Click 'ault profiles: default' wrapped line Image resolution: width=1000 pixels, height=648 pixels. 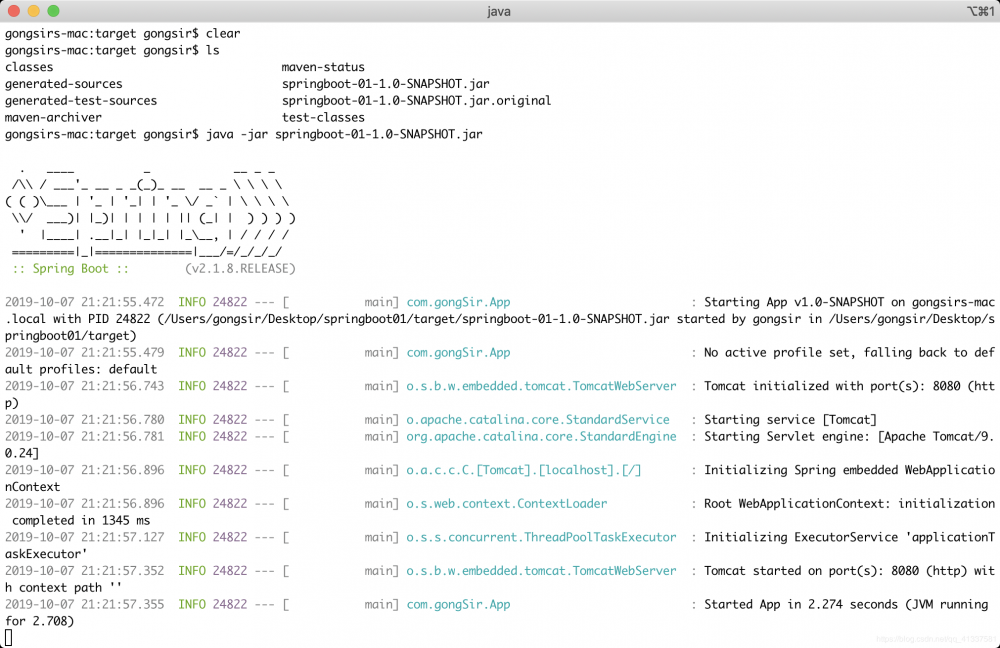81,369
